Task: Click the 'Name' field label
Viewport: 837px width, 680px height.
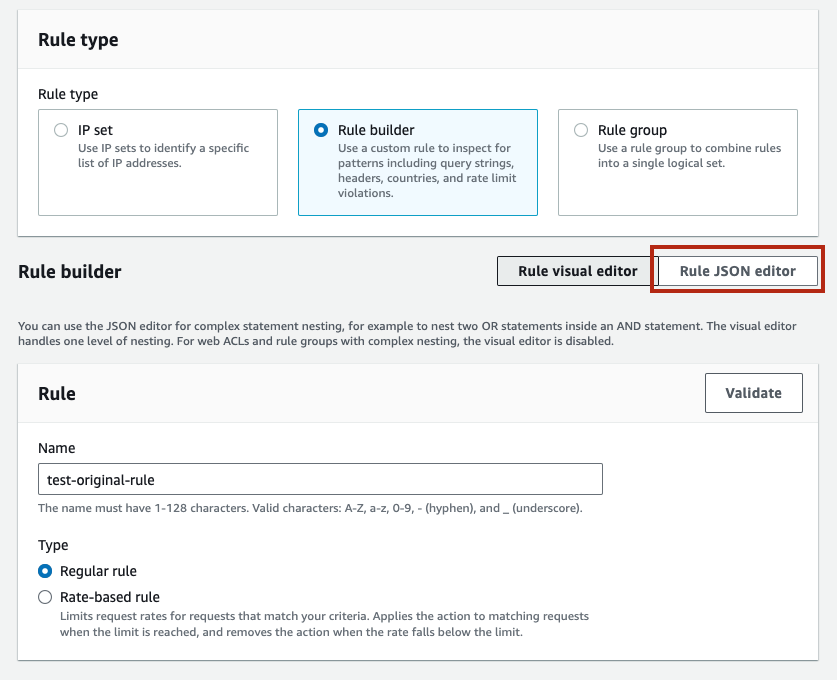Action: coord(57,448)
